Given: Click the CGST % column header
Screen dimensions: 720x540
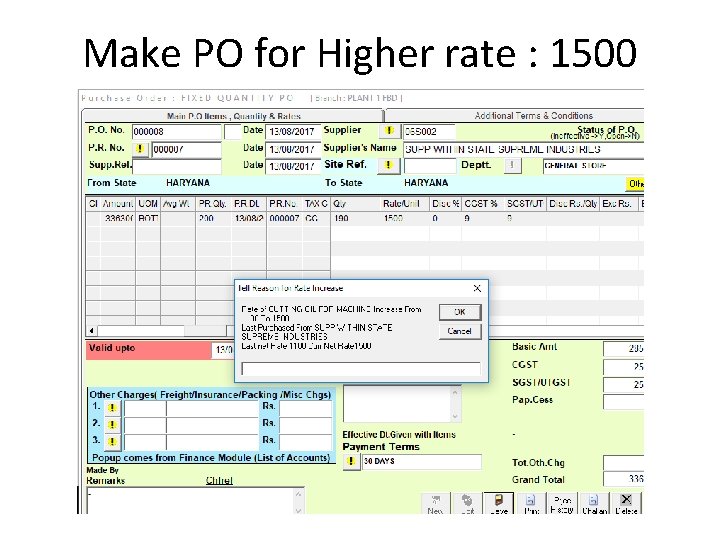Looking at the screenshot, I should (x=481, y=203).
